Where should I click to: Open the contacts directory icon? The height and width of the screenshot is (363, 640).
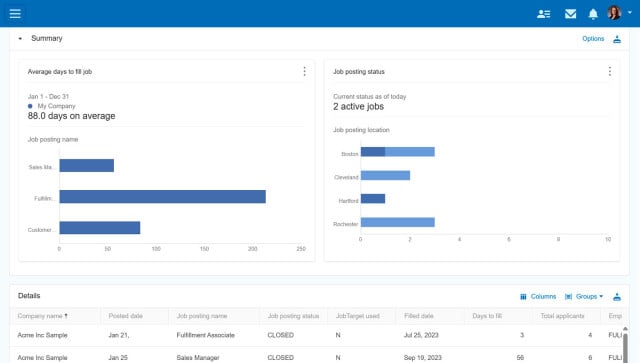(543, 14)
